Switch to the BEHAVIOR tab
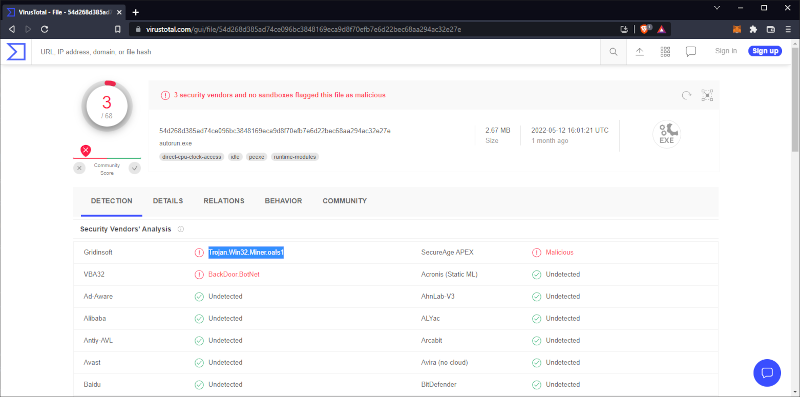The width and height of the screenshot is (800, 397). [x=283, y=201]
